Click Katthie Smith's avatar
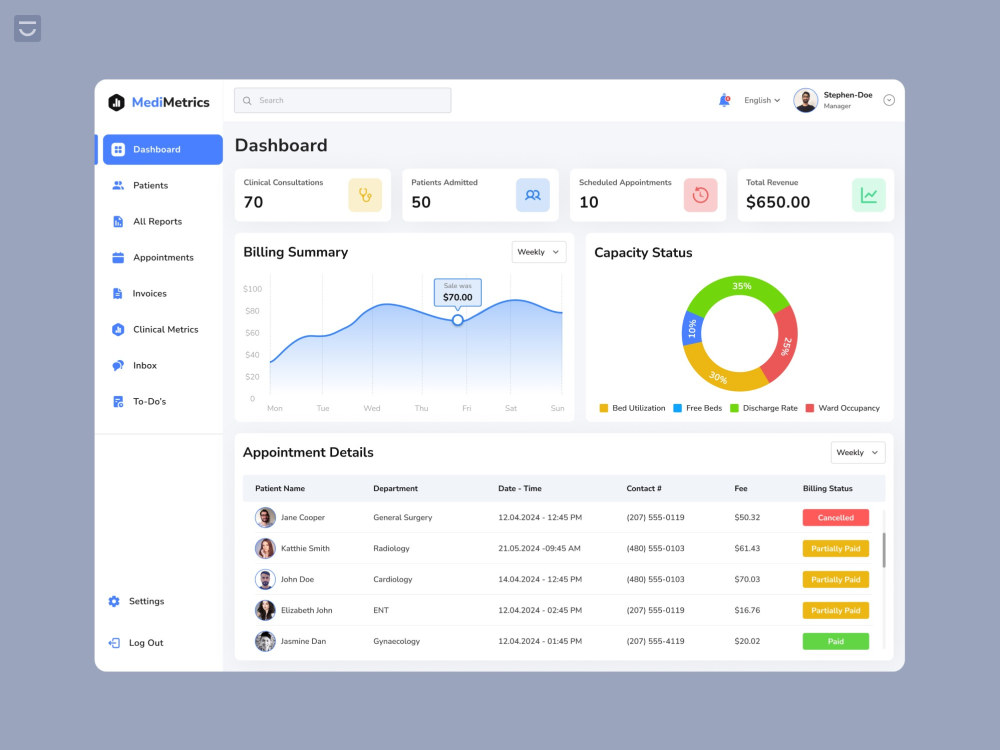 [x=265, y=548]
